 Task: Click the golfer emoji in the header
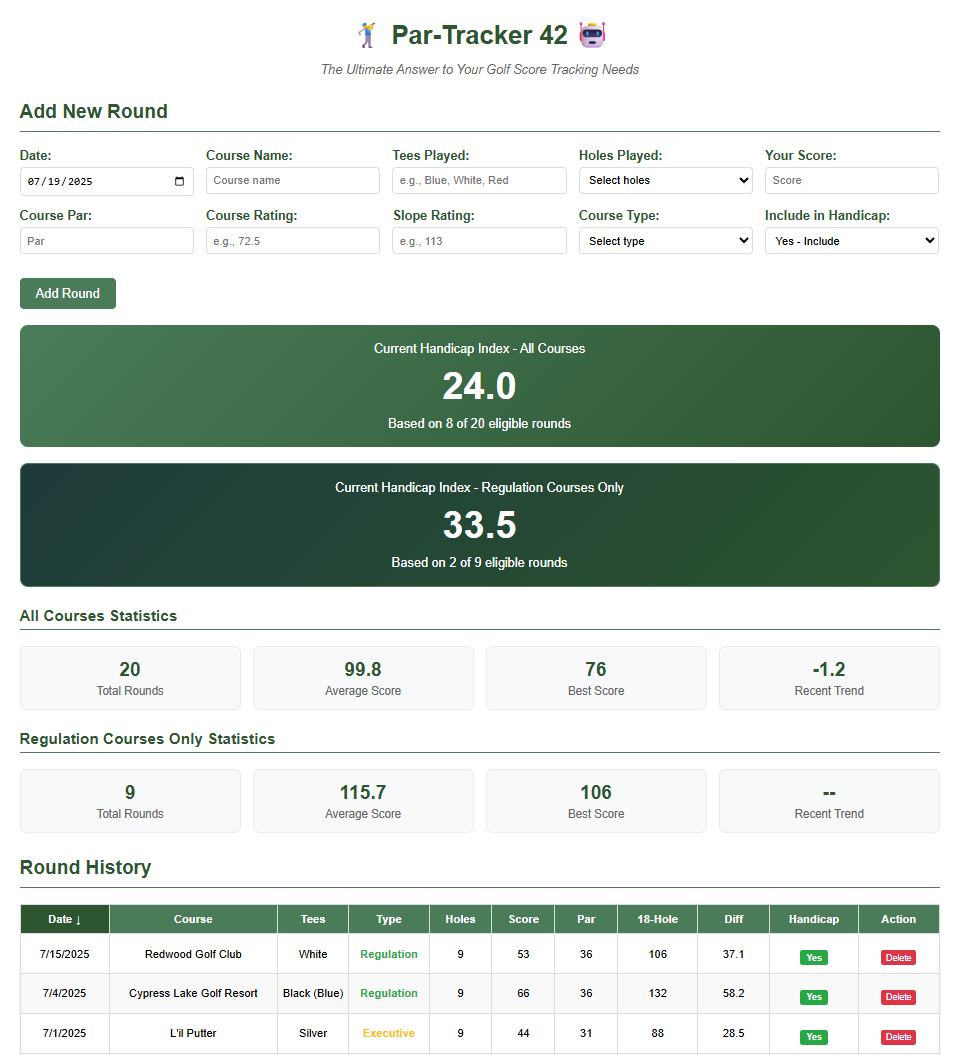(x=367, y=34)
